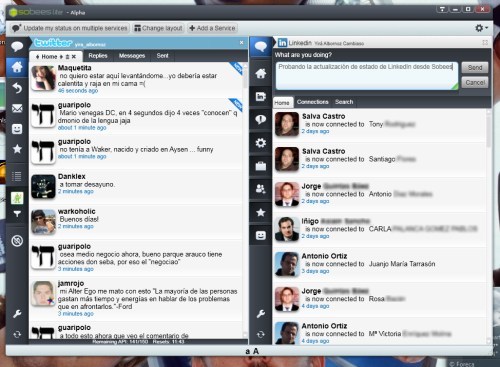Select LinkedIn sidebar Home icon
The height and width of the screenshot is (367, 500).
[261, 73]
